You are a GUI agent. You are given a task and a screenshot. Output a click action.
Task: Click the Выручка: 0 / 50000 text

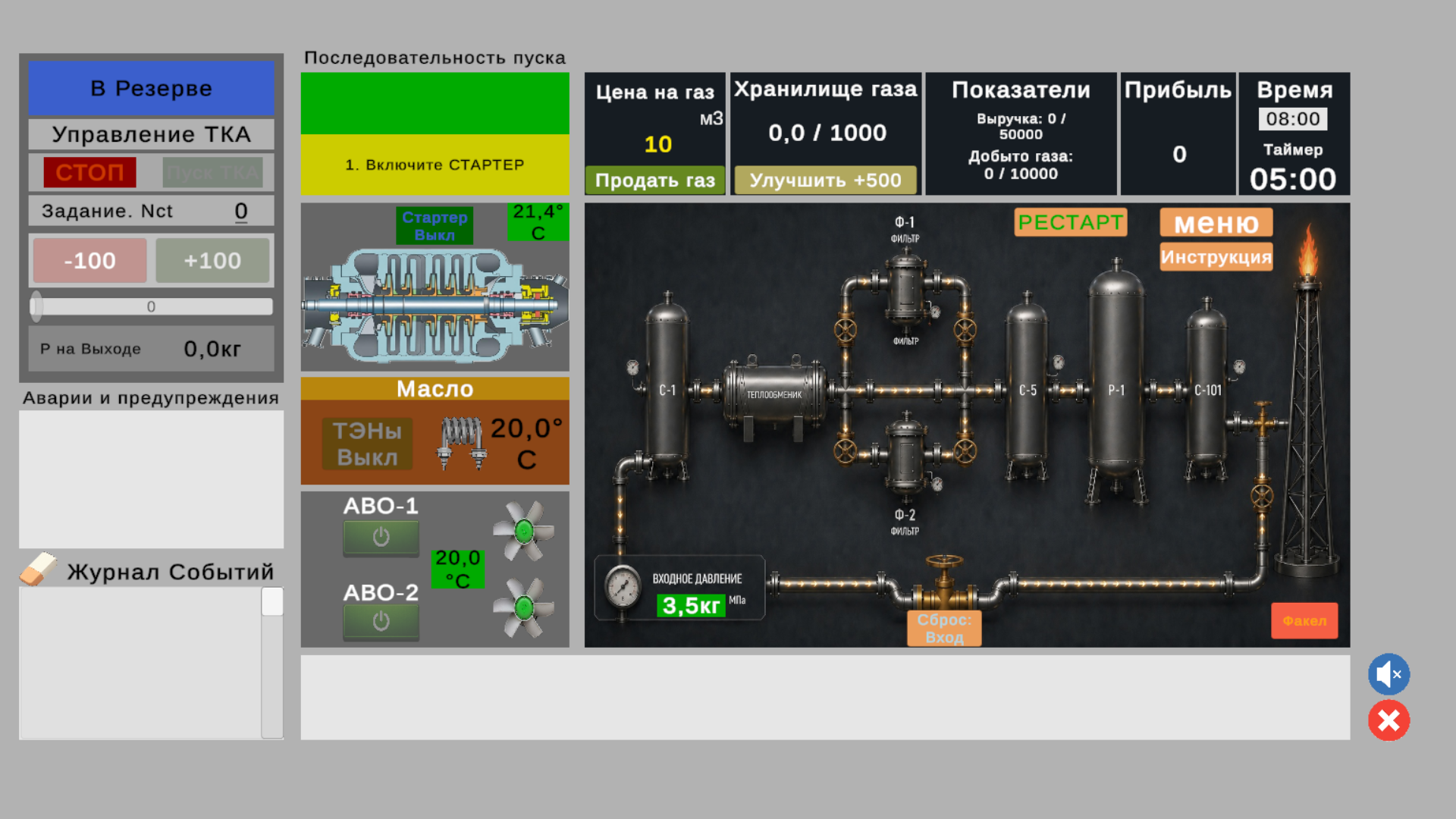click(x=1021, y=127)
